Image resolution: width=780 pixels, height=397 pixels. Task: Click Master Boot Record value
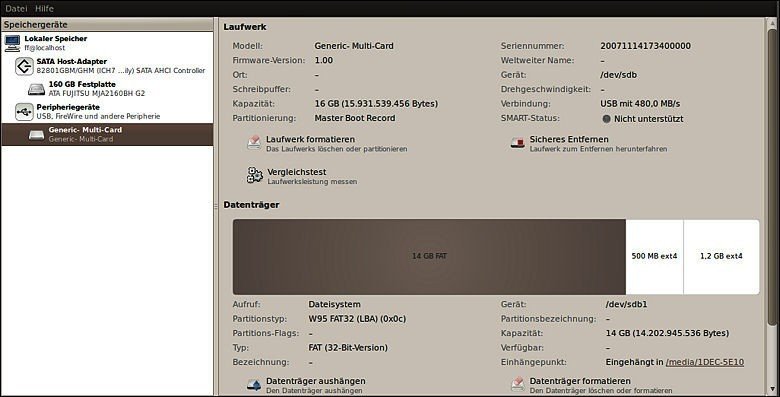(x=355, y=118)
